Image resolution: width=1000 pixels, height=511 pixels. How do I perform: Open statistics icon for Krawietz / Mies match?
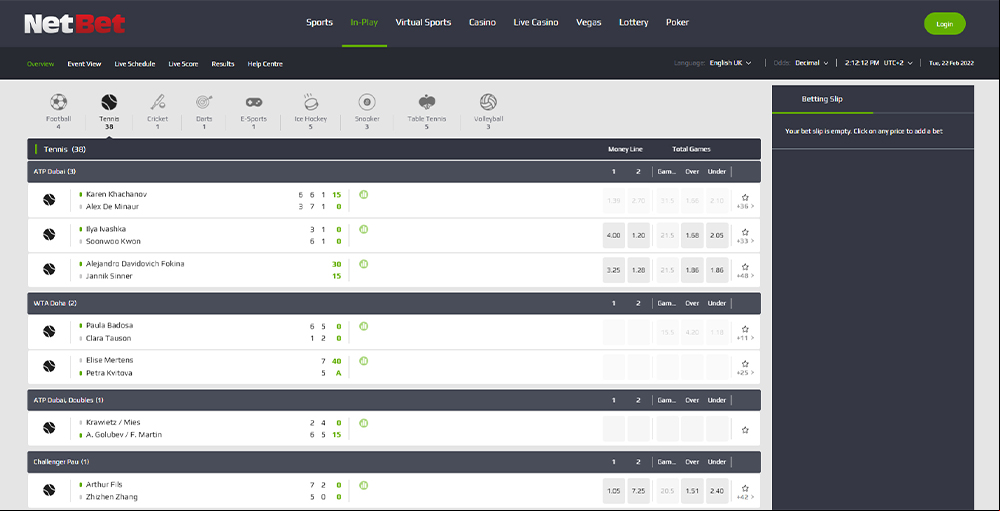coord(364,423)
